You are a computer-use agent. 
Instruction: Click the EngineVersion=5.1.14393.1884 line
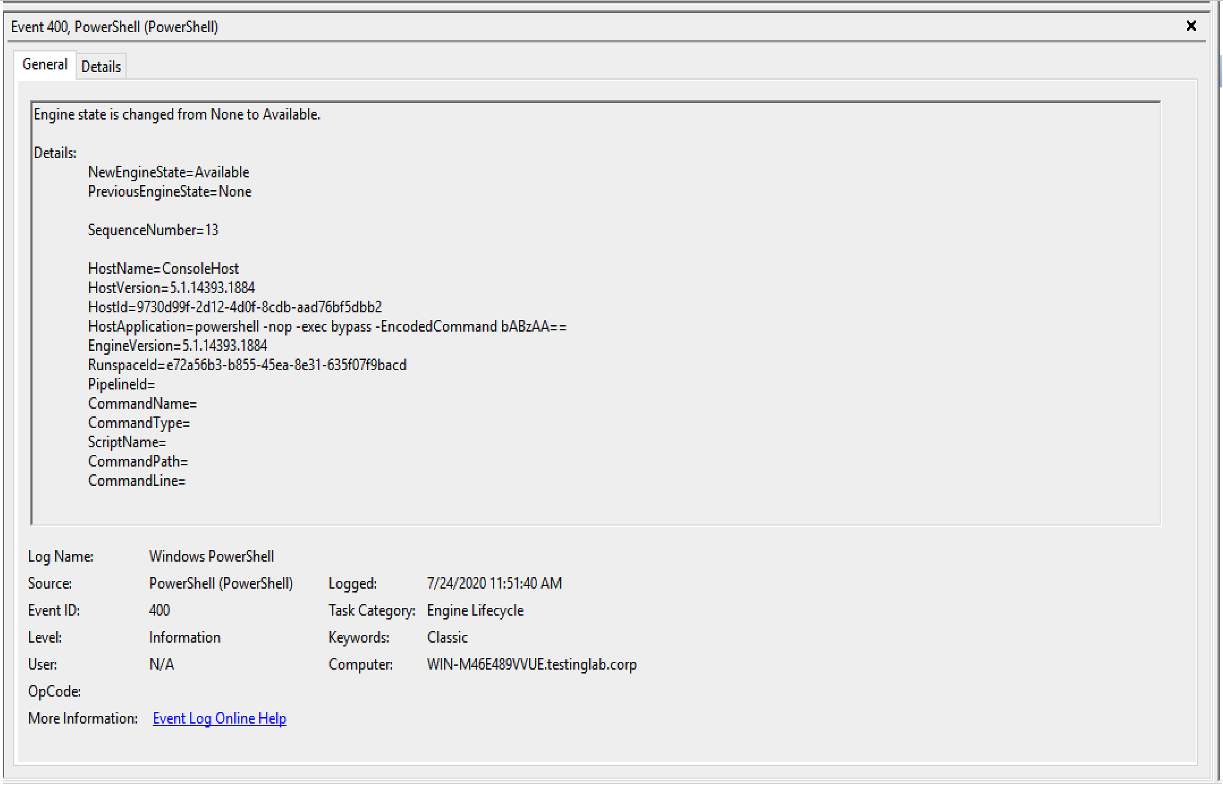point(177,346)
